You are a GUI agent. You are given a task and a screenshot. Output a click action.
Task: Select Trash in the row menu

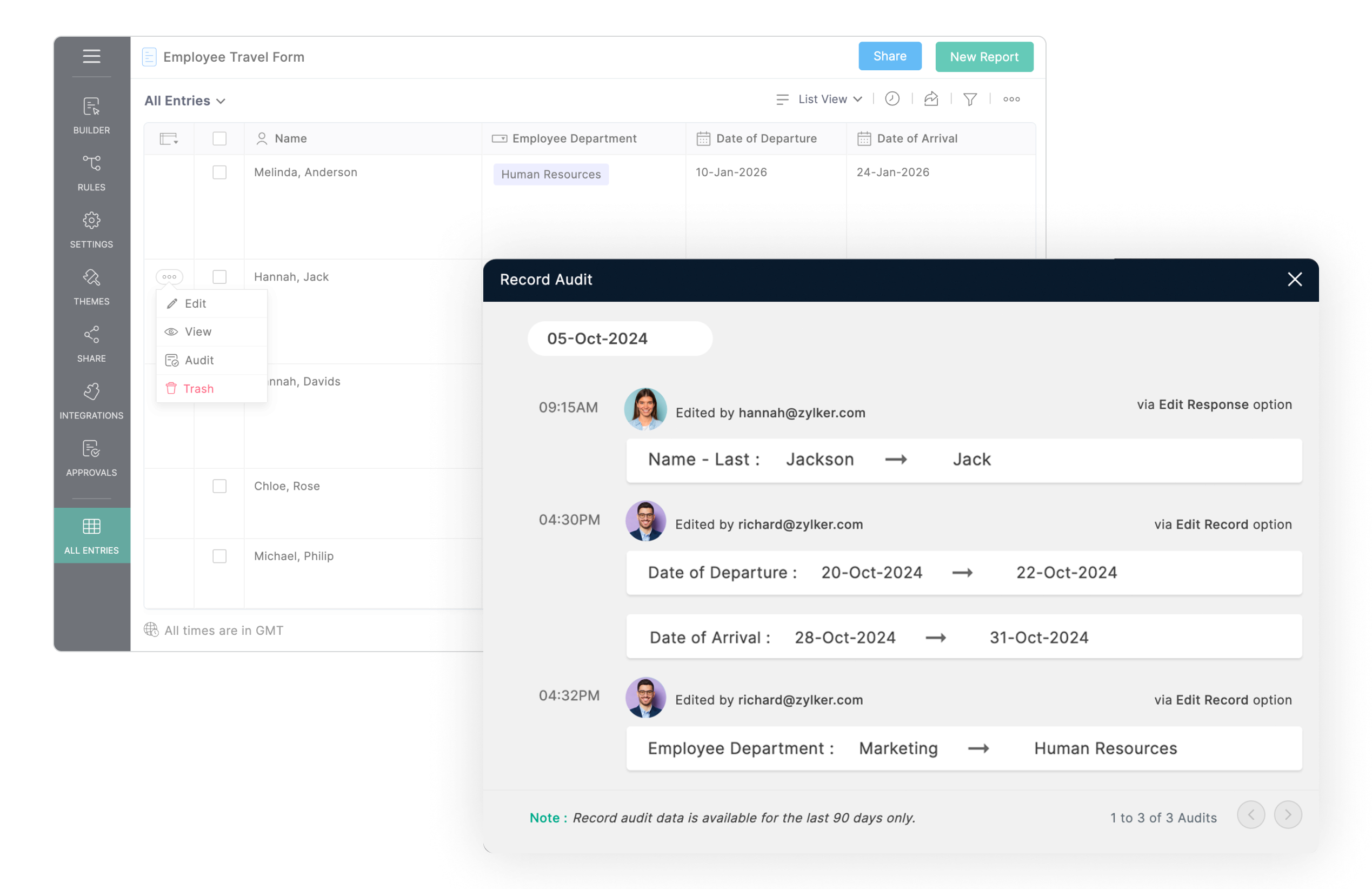(198, 389)
